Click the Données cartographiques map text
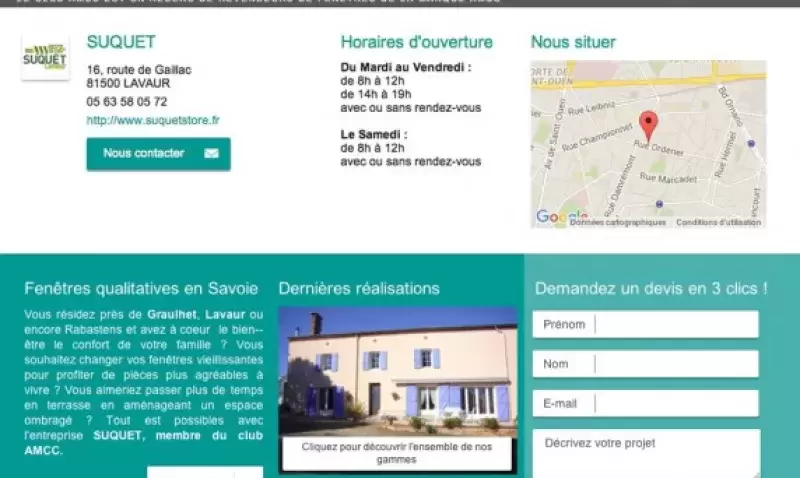The height and width of the screenshot is (478, 800). click(618, 223)
